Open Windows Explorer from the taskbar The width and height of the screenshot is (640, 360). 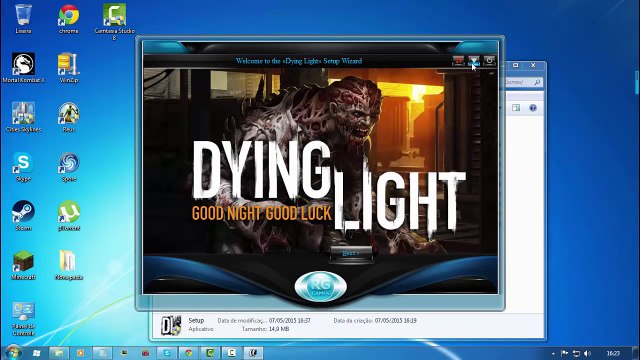(59, 353)
